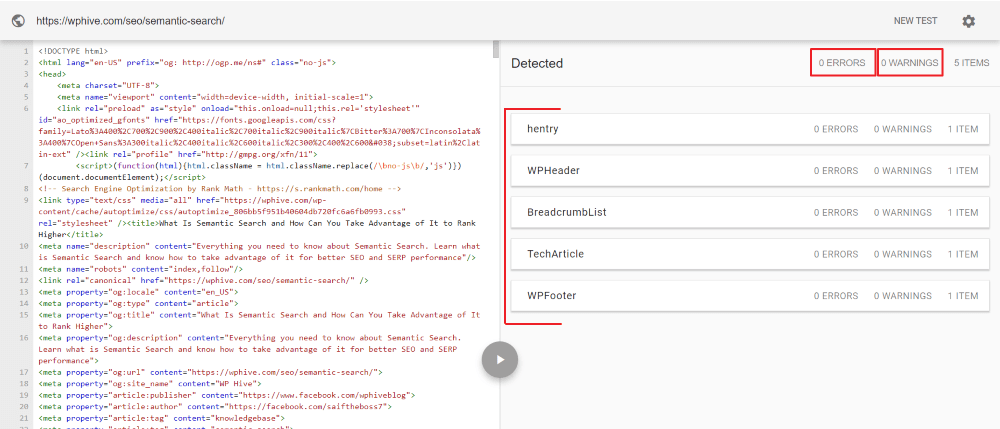This screenshot has height=429, width=1000.
Task: Expand the hentry result row
Action: tap(751, 129)
